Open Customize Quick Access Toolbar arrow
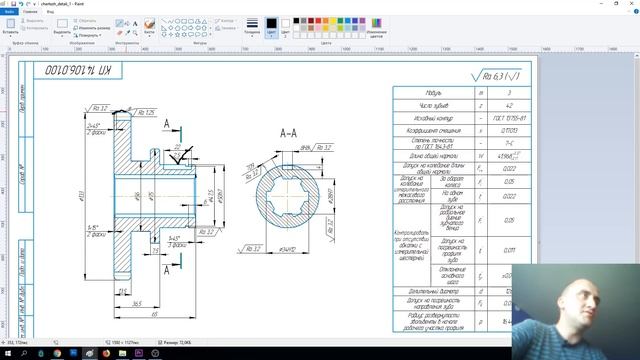Screen dimensions: 640x360 click(x=34, y=4)
